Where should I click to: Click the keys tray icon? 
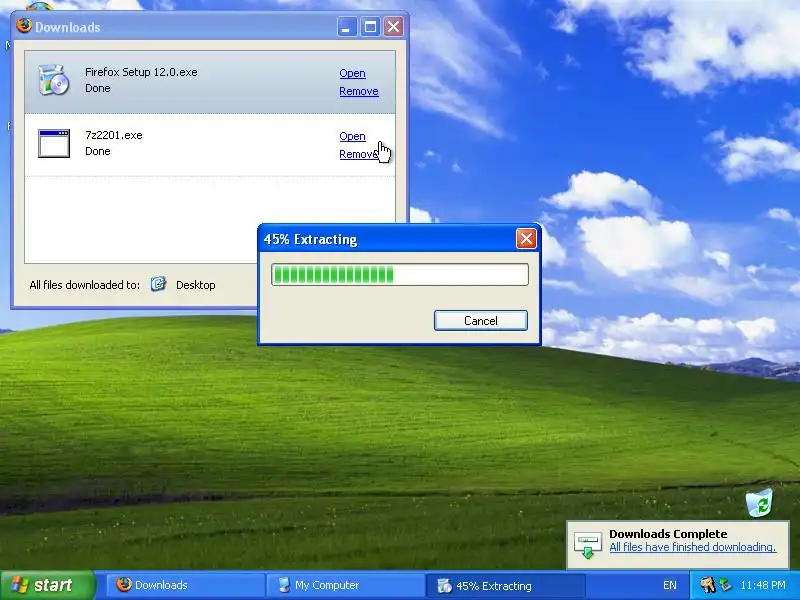[707, 585]
